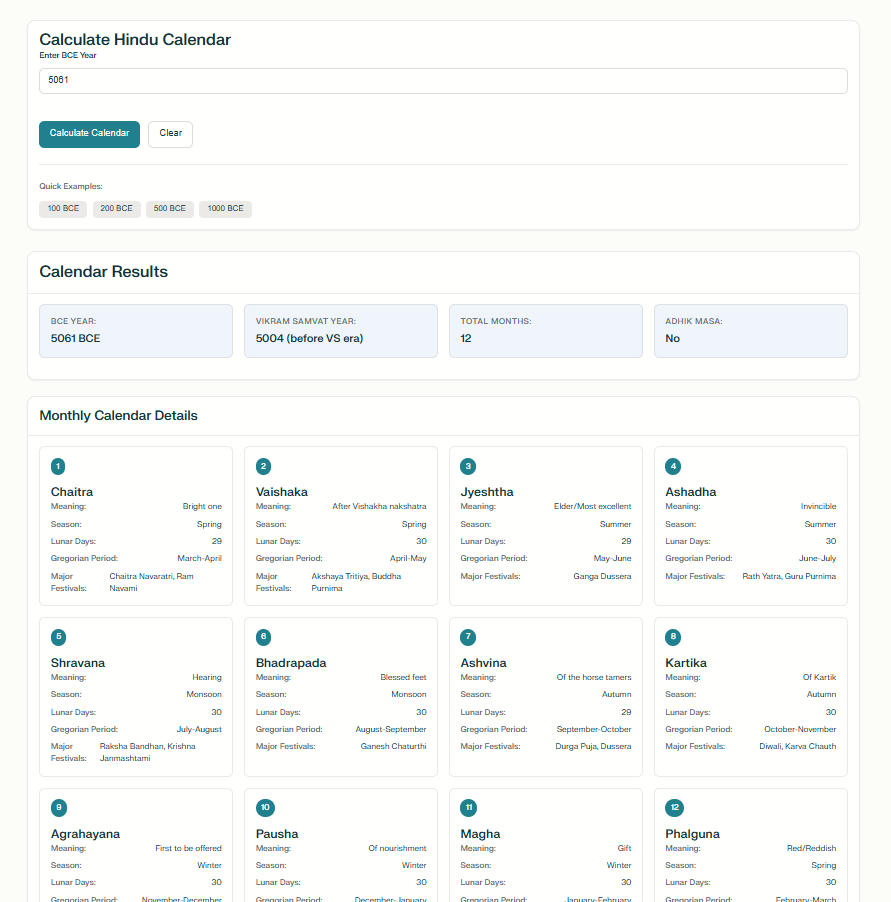Click the Clear button
891x902 pixels.
pyautogui.click(x=170, y=134)
